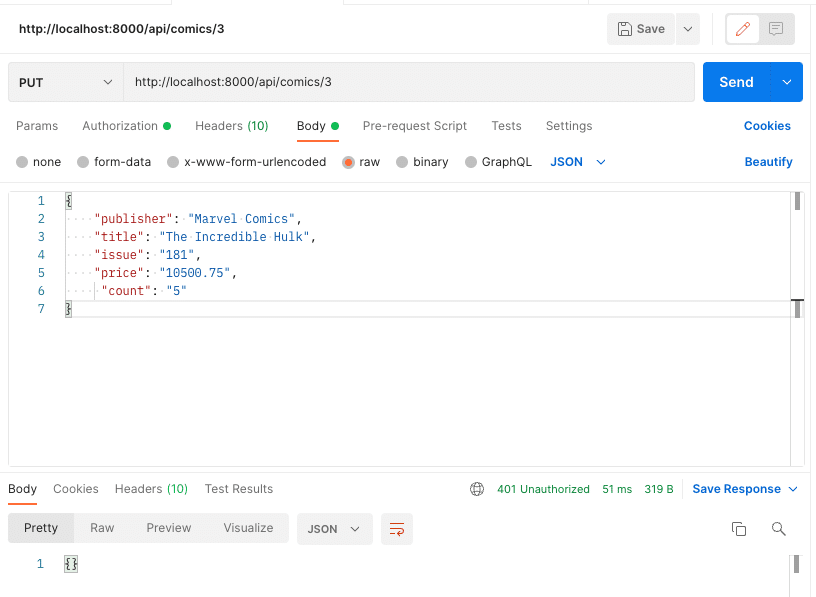Click the "10500.75" price value
The width and height of the screenshot is (816, 597).
[x=195, y=273]
